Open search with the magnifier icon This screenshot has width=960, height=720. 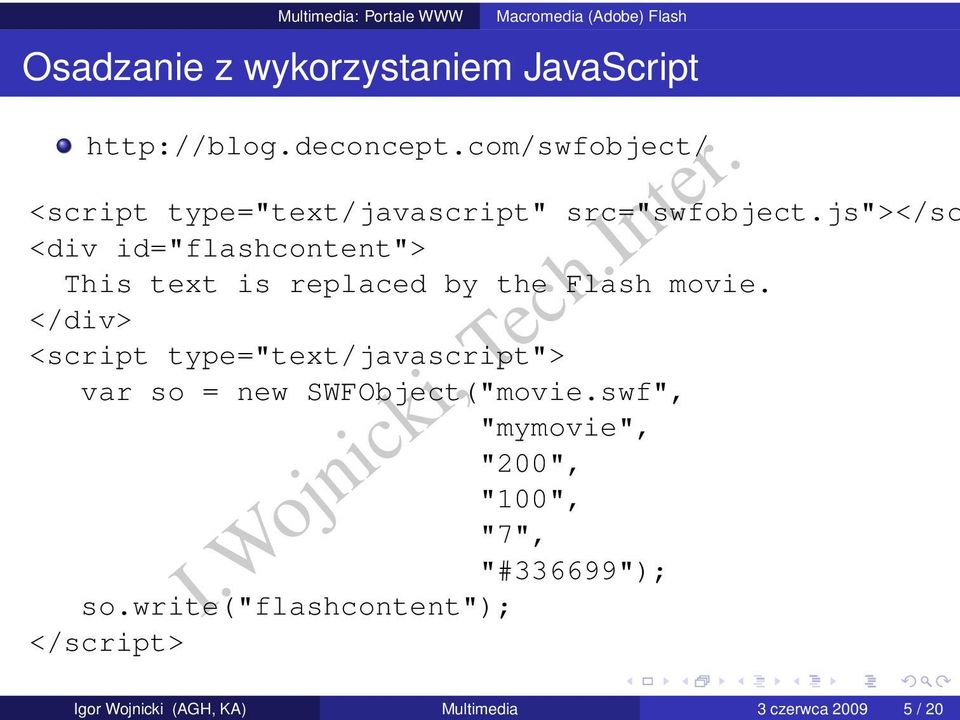pos(926,682)
